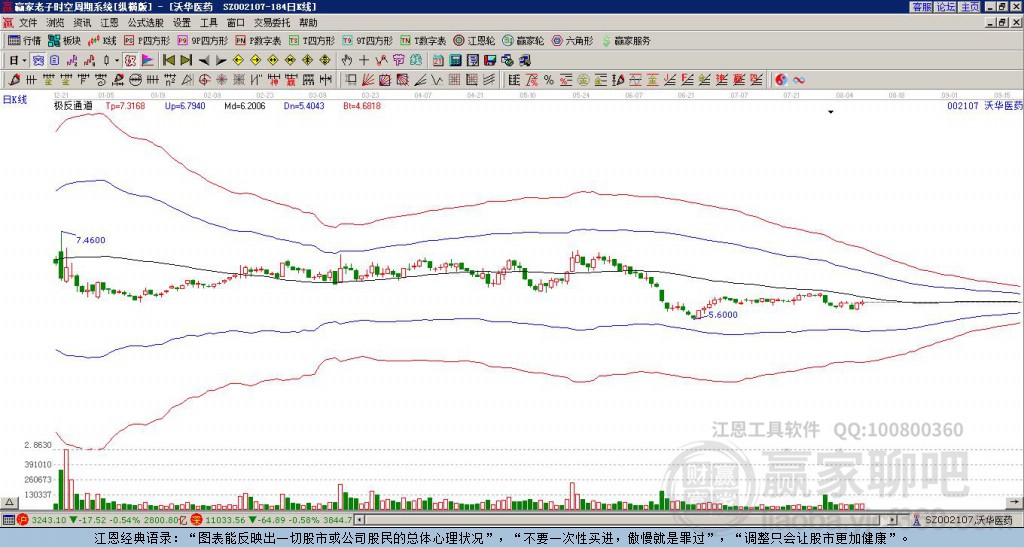
Task: Click the 日K线 label
Action: click(15, 100)
